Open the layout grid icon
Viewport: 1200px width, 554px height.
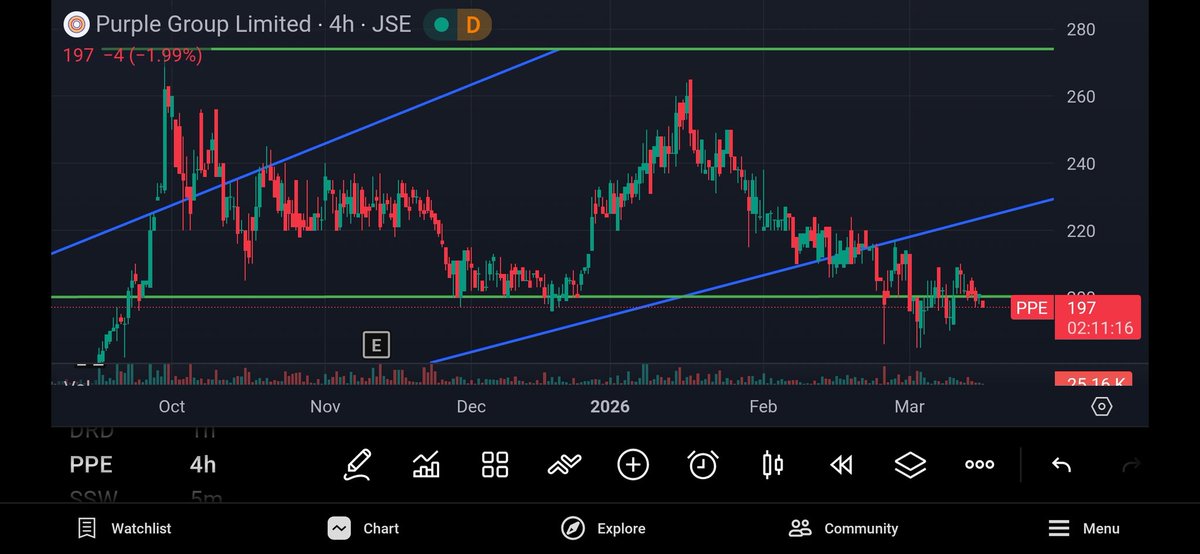495,465
